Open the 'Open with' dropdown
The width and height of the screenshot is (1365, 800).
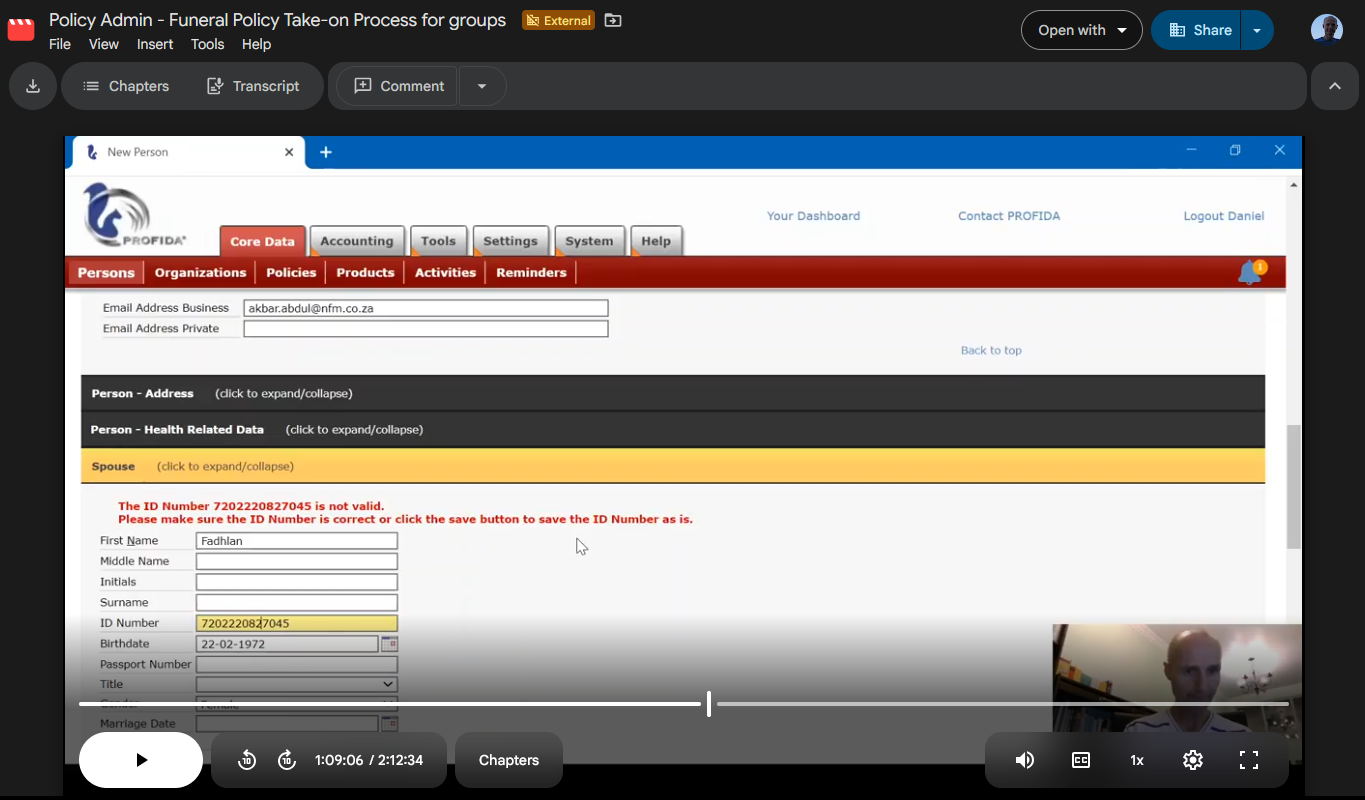tap(1082, 30)
